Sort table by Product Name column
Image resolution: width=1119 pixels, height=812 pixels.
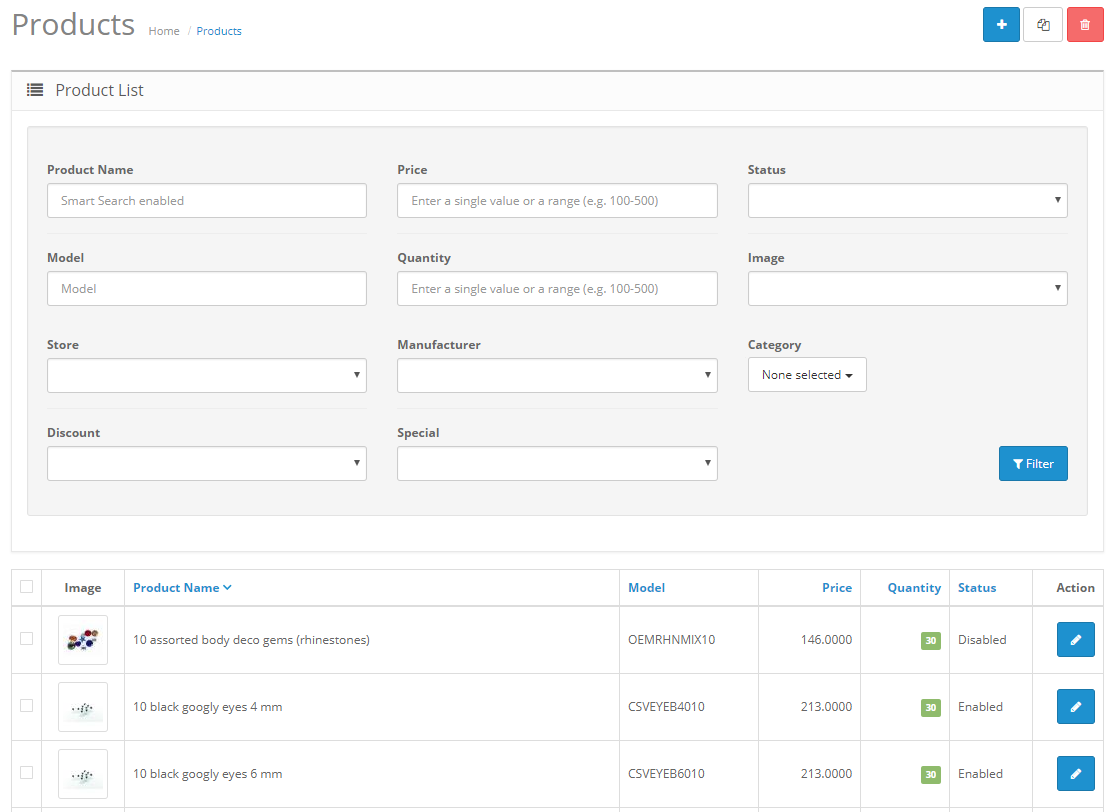182,587
